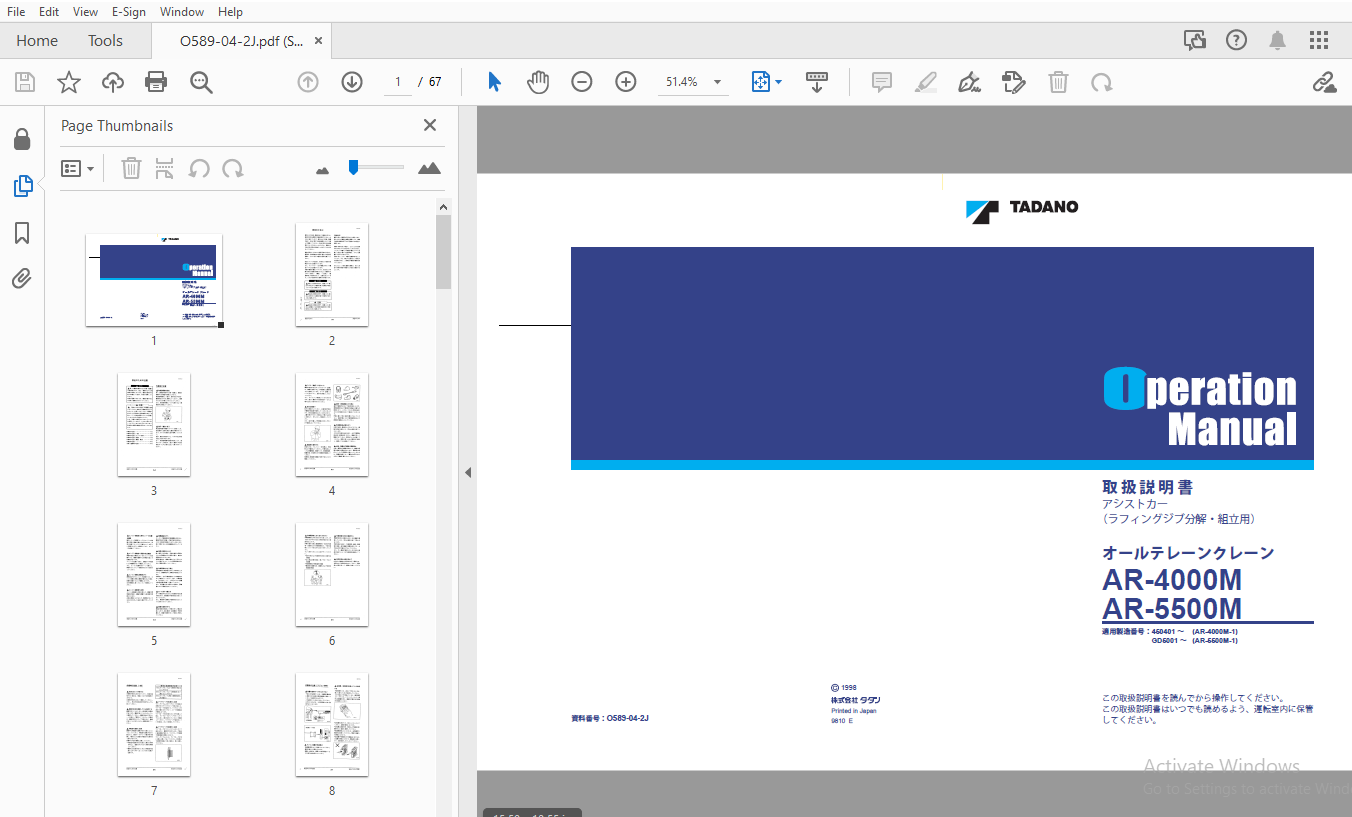Enable scrolling mode keyboard icon

point(817,82)
